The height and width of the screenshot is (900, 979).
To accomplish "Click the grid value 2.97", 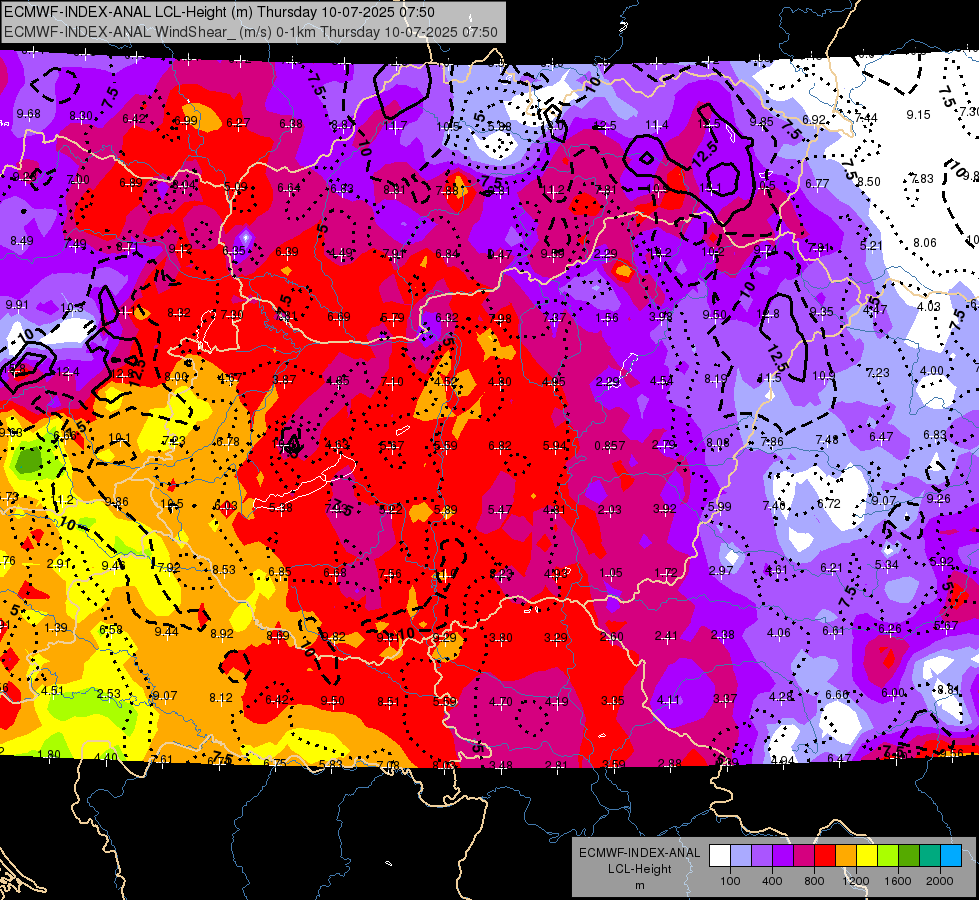I will point(721,570).
